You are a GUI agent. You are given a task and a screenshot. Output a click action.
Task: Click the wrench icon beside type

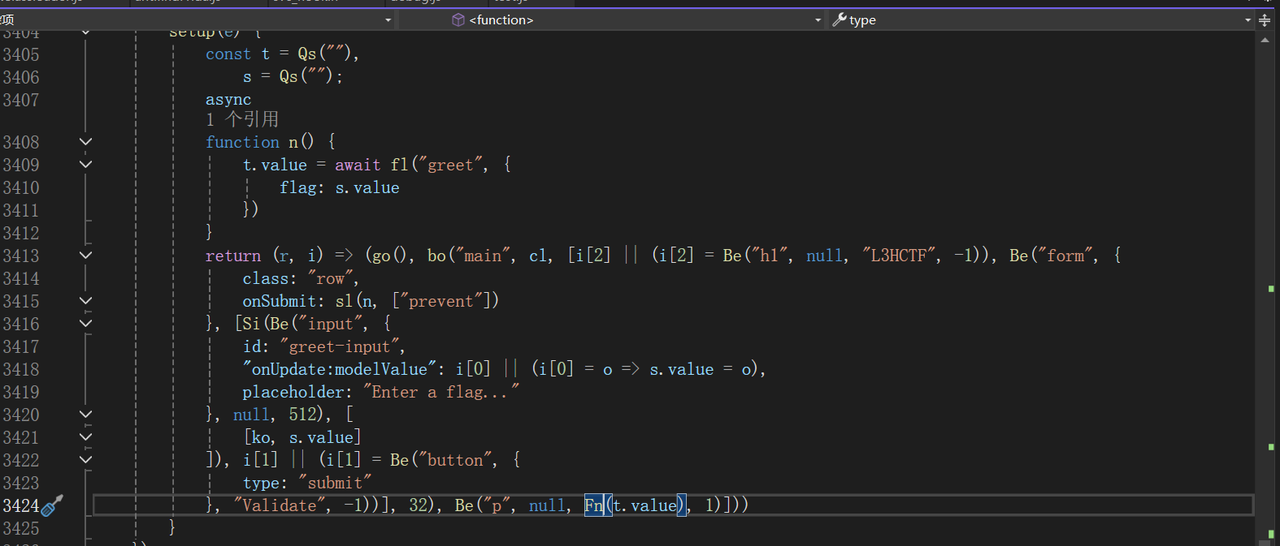(x=839, y=20)
